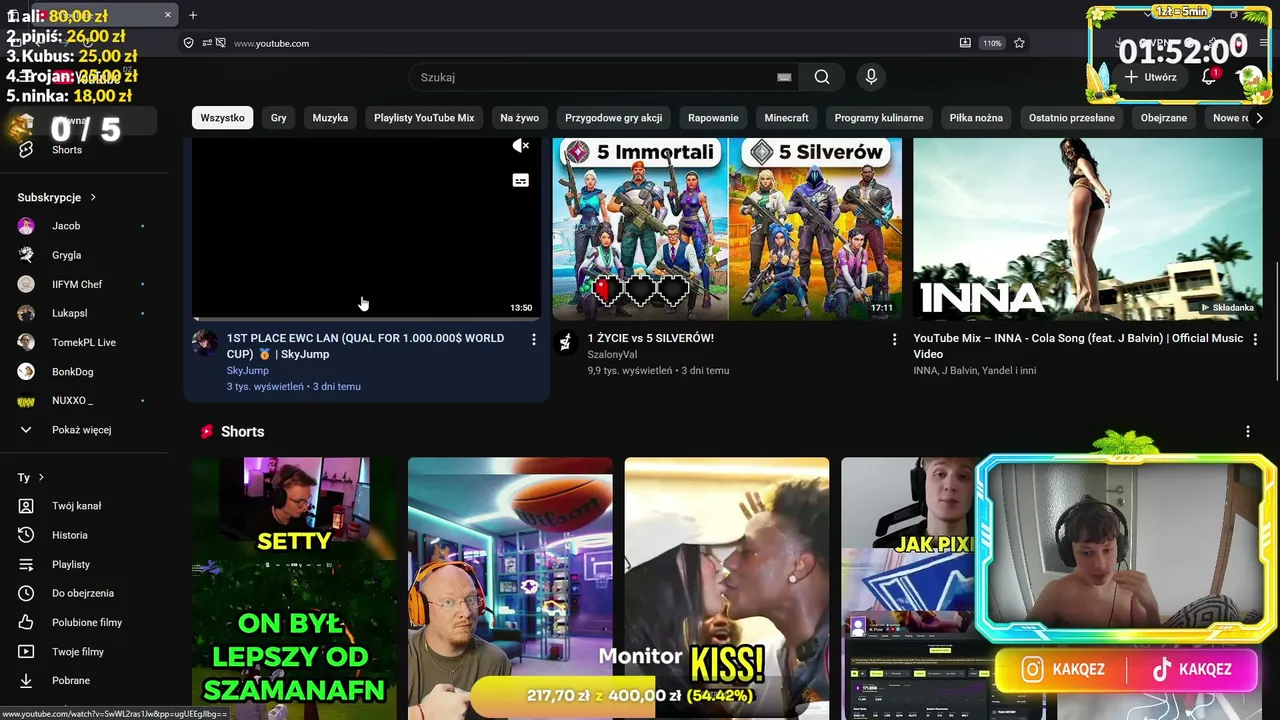Viewport: 1280px width, 720px height.
Task: Select the Na żywo filter chip
Action: 520,118
